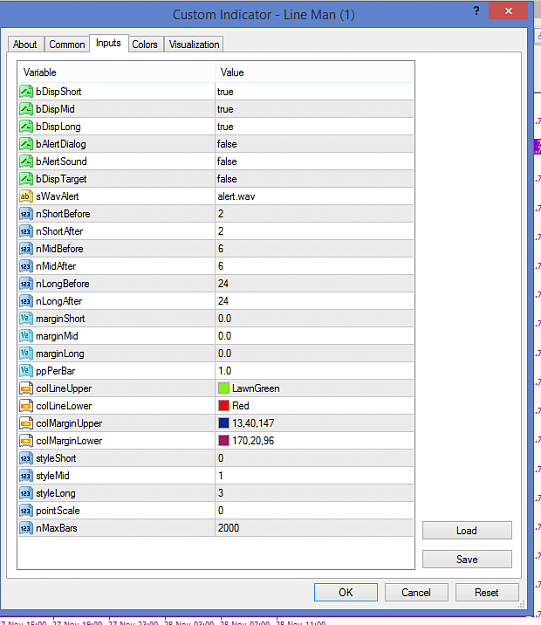541x625 pixels.
Task: Close the Custom Indicator dialog
Action: coord(508,11)
